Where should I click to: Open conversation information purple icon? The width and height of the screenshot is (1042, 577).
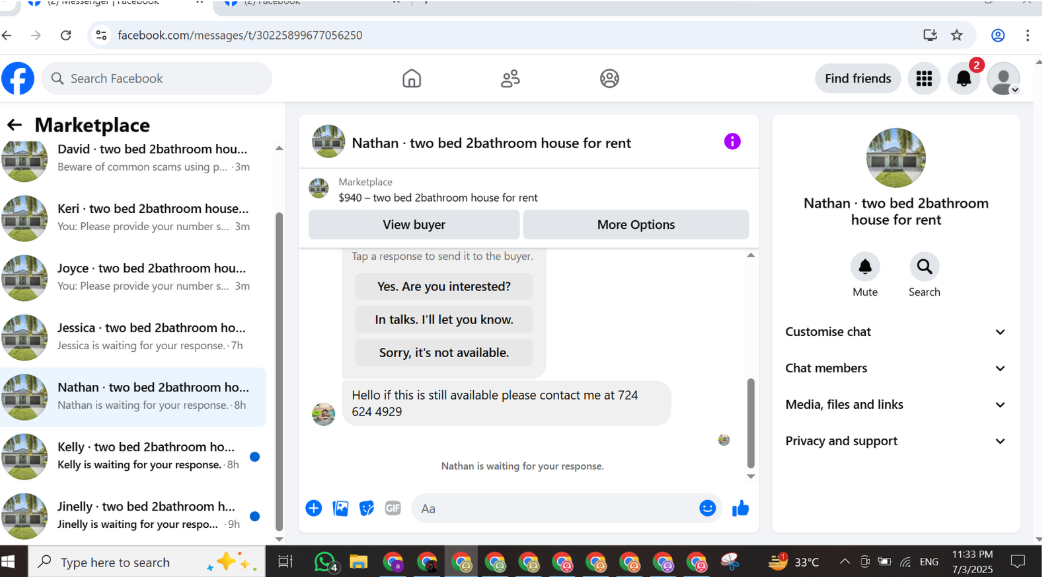[x=732, y=141]
